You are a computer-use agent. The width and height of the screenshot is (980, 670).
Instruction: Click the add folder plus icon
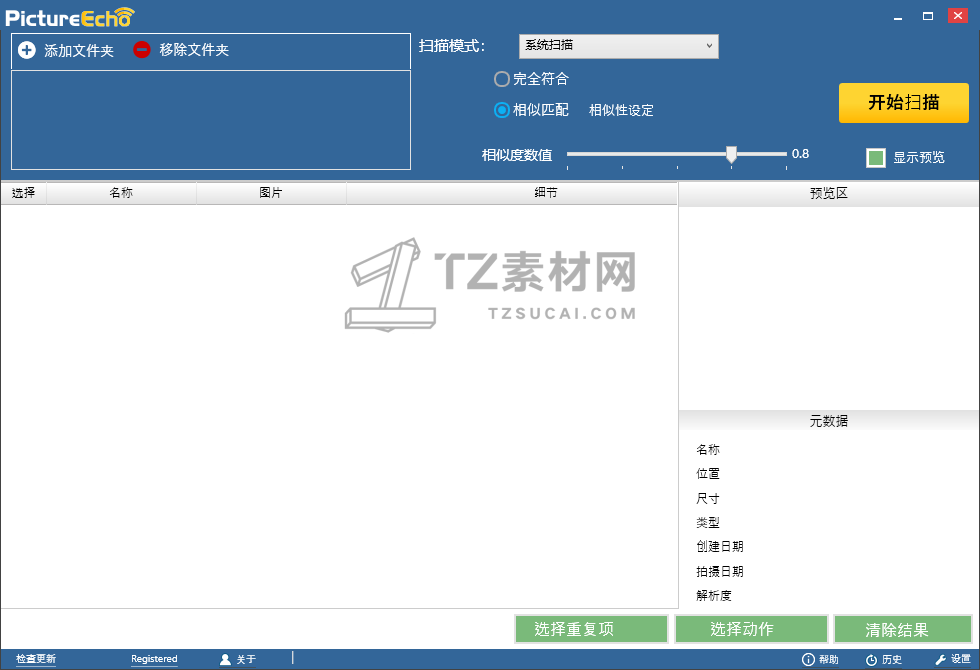[27, 50]
